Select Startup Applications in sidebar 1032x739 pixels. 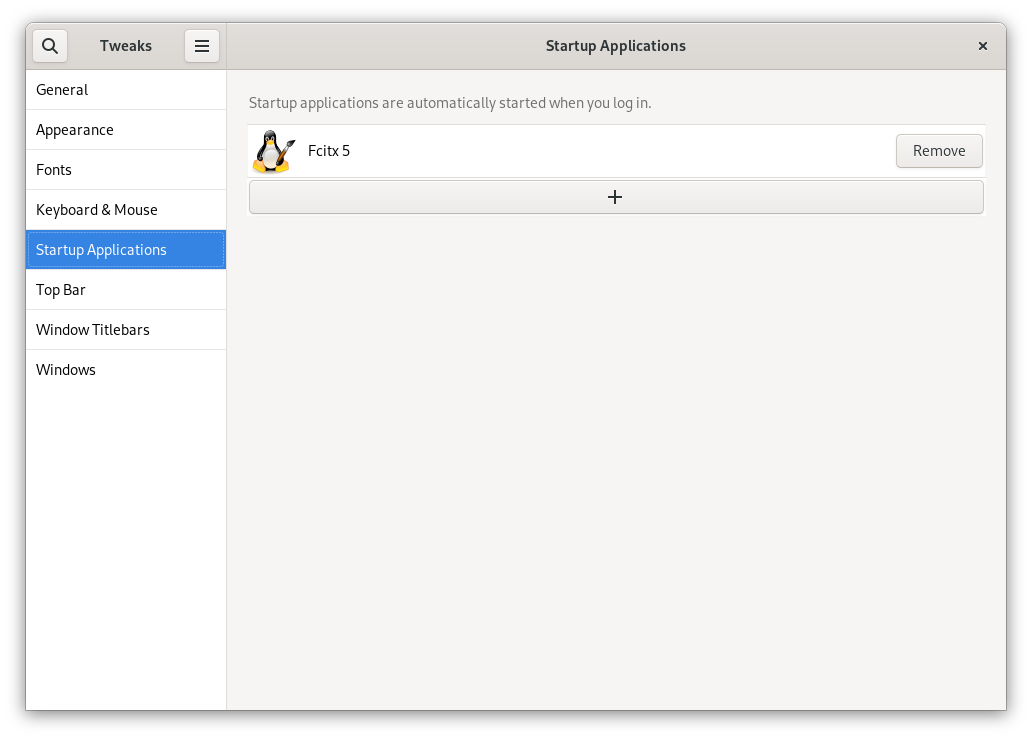(x=126, y=250)
